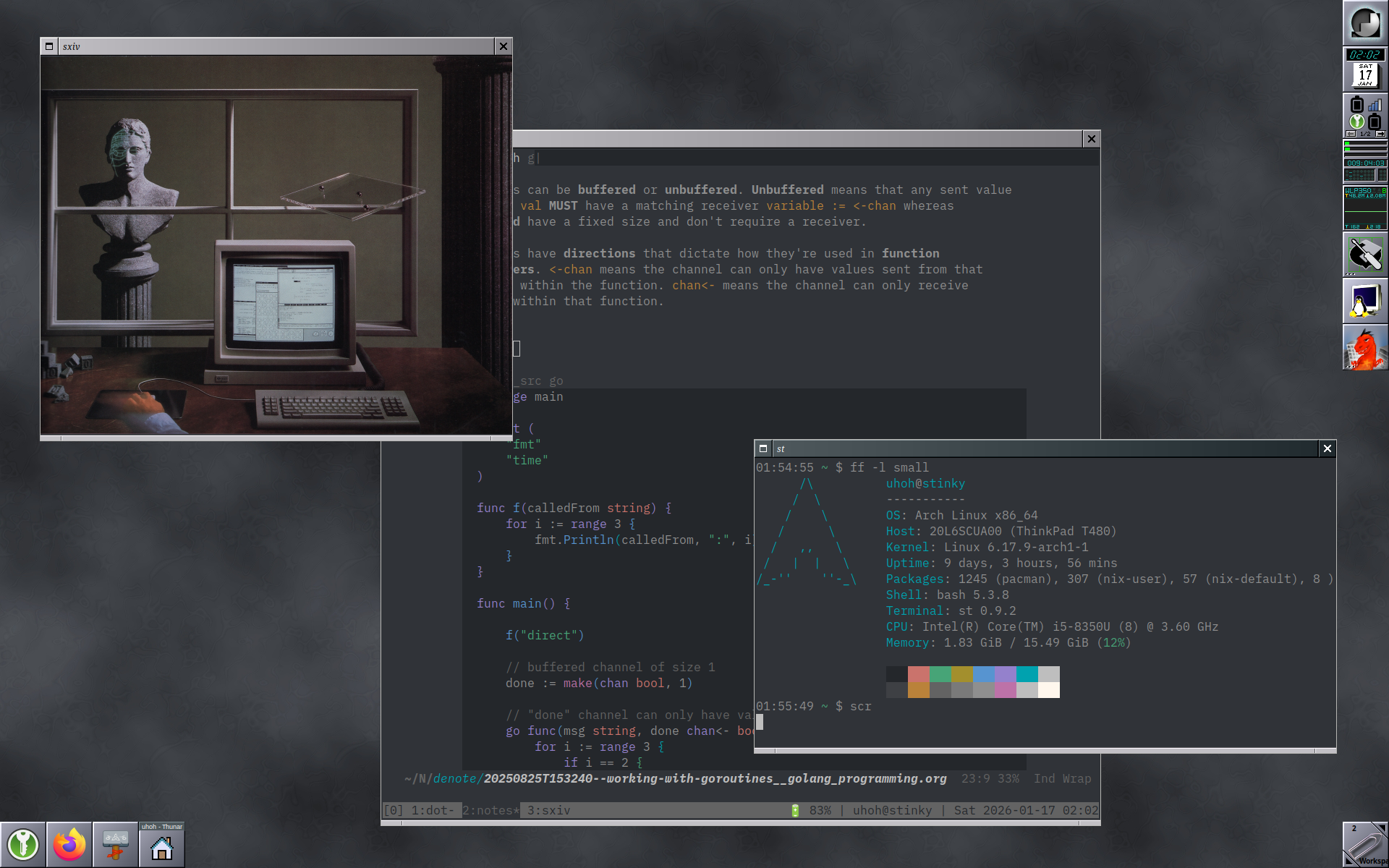Switch to previous tray page arrow
The height and width of the screenshot is (868, 1389).
pos(1351,134)
